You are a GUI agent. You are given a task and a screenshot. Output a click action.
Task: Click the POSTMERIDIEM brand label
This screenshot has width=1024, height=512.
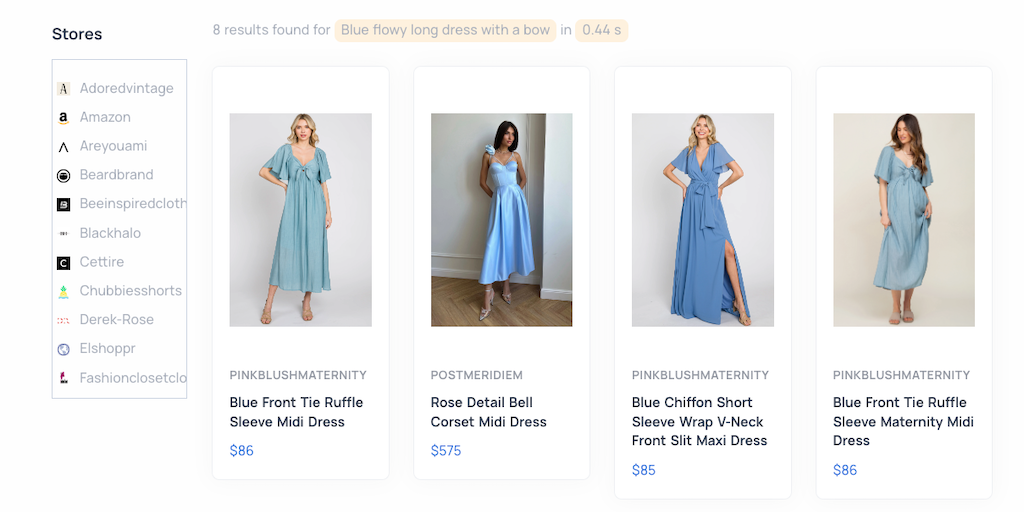(476, 375)
